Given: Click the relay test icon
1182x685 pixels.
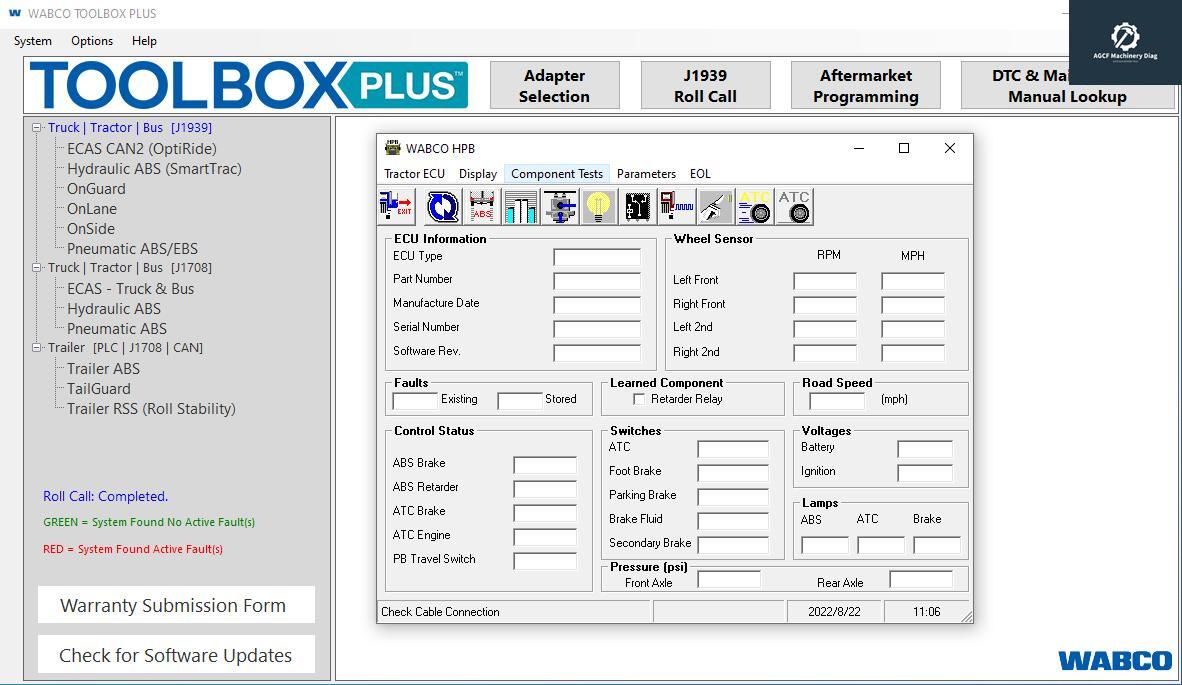Looking at the screenshot, I should (636, 206).
